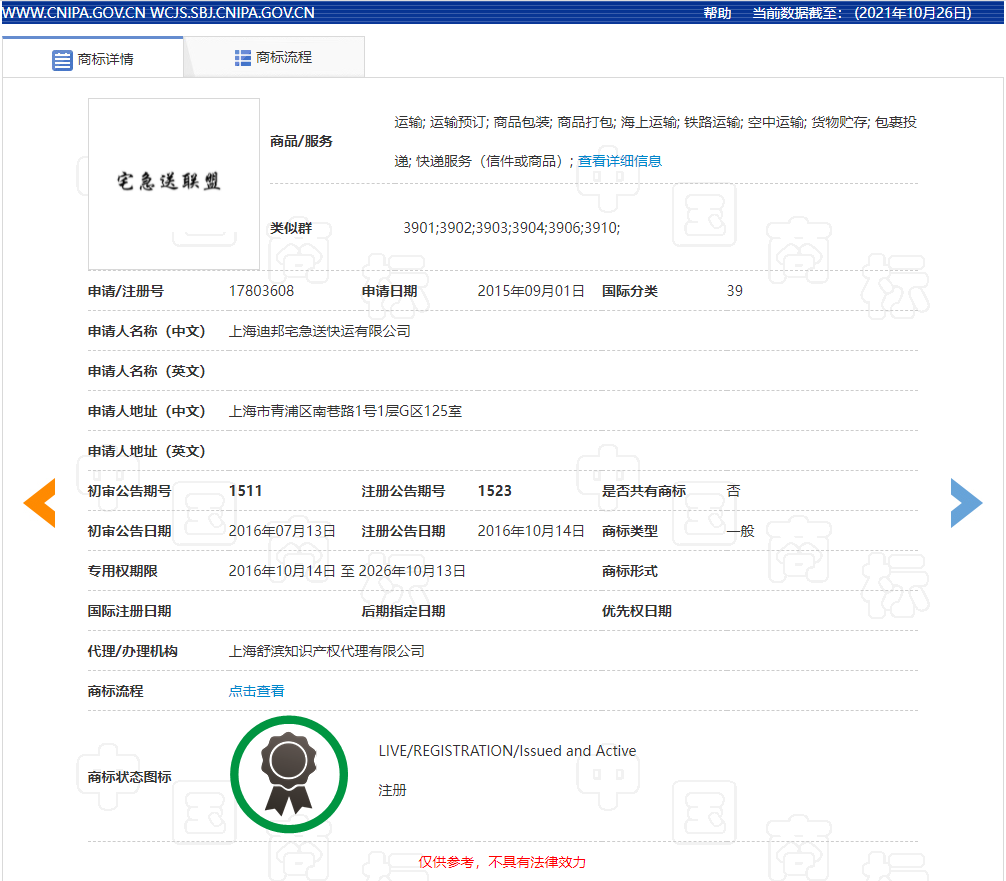Viewport: 1006px width, 881px height.
Task: Expand the service list with 查看详细信息
Action: [619, 160]
